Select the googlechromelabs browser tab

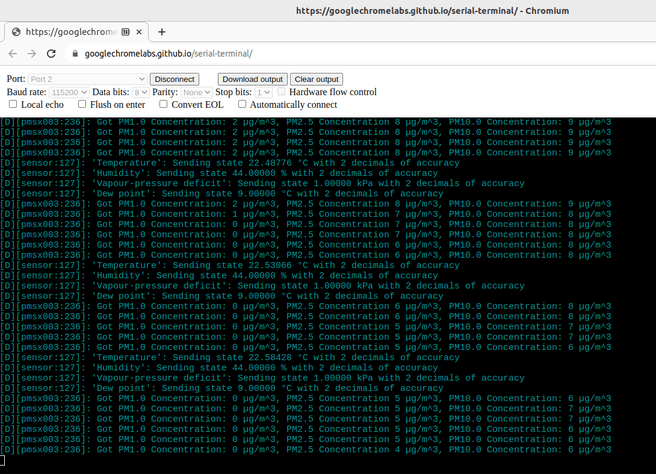[76, 32]
